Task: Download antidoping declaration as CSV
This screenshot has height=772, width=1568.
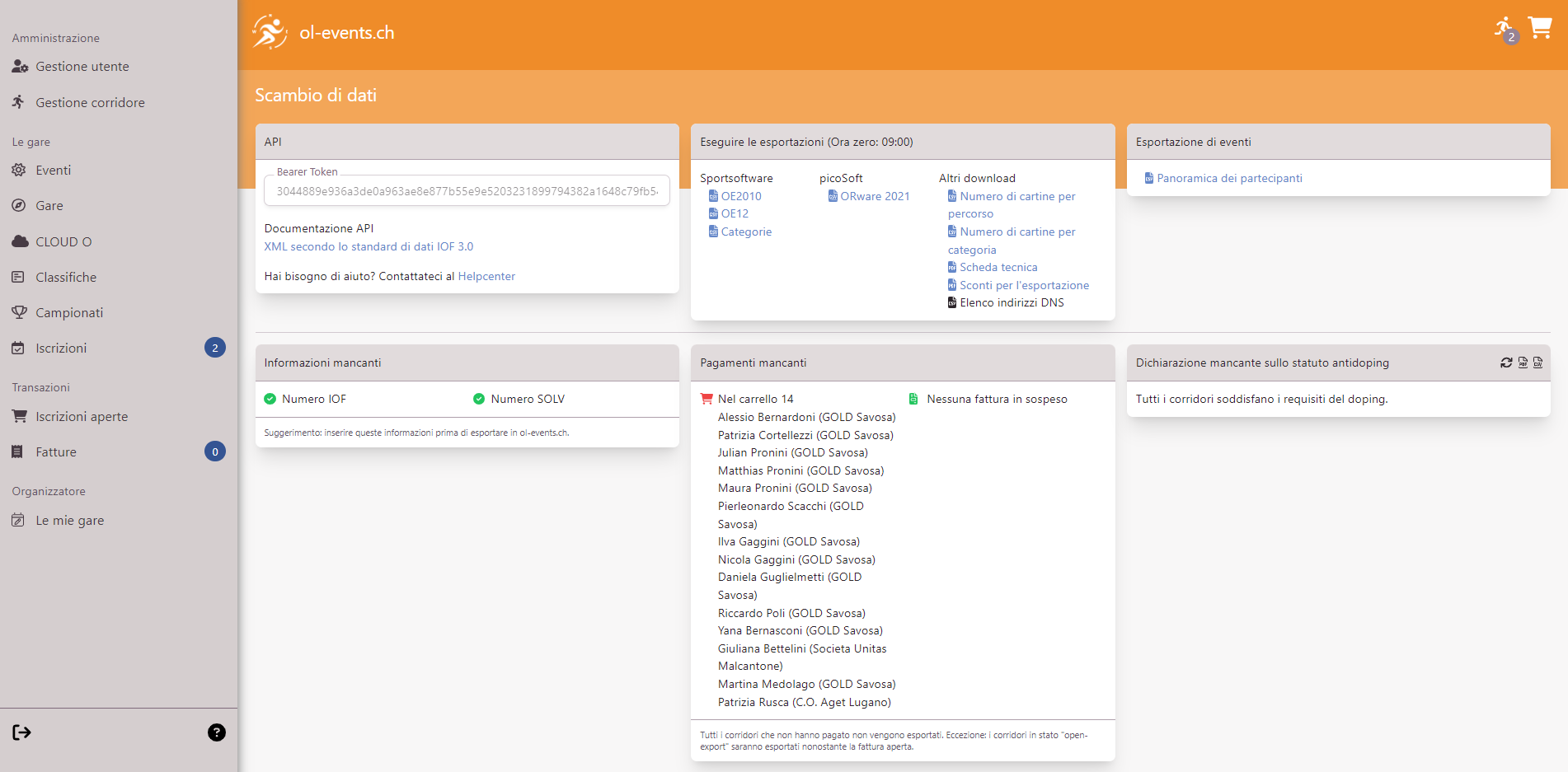Action: pyautogui.click(x=1537, y=363)
